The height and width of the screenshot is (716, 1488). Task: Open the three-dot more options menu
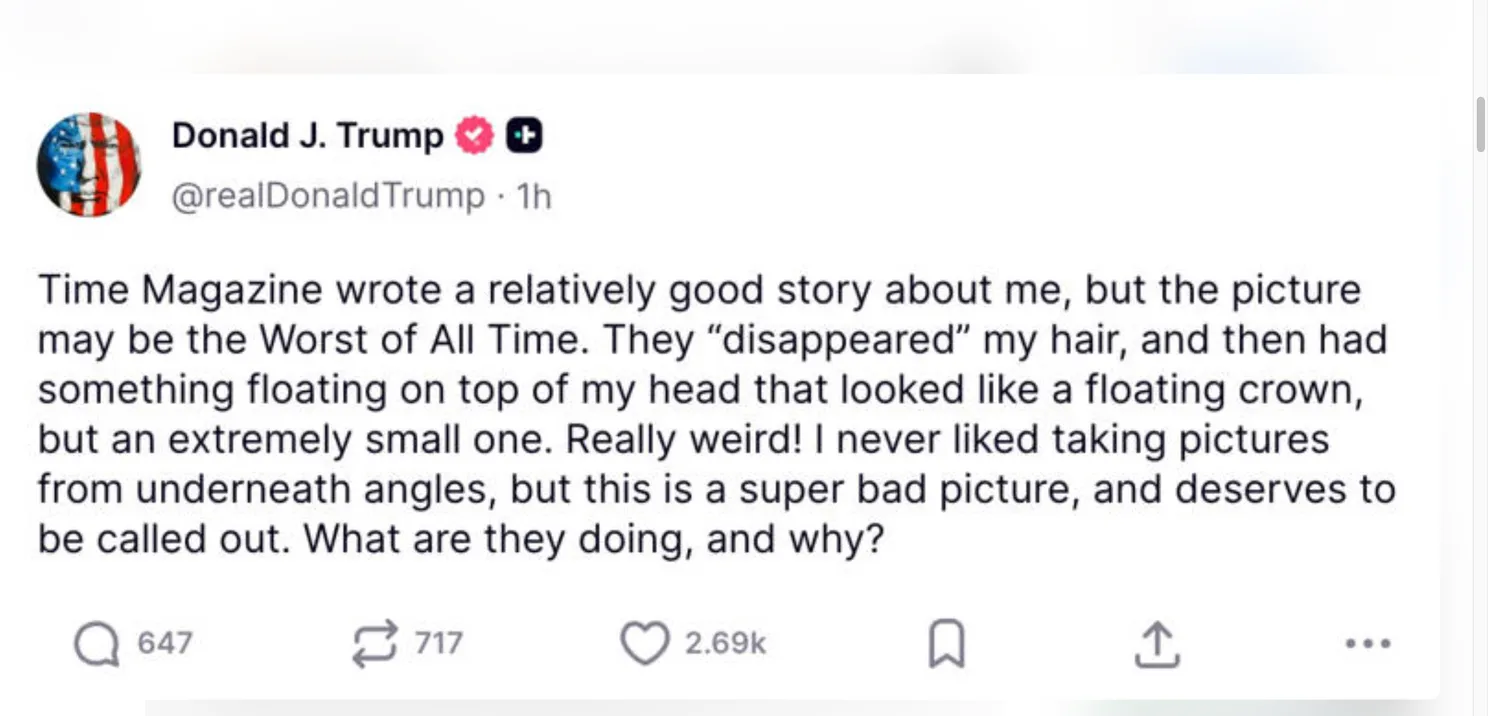[x=1367, y=643]
